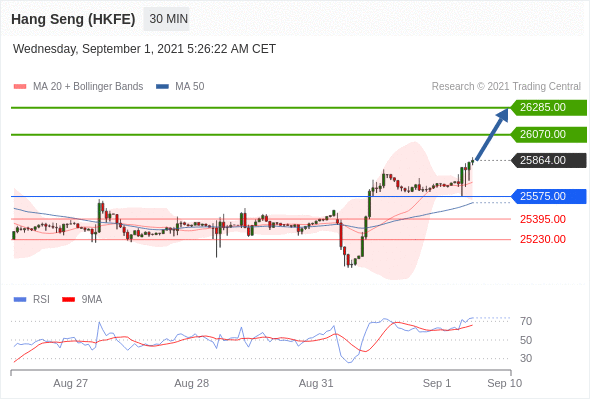The width and height of the screenshot is (590, 400).
Task: Click the red 9MA legend swatch
Action: (x=68, y=300)
